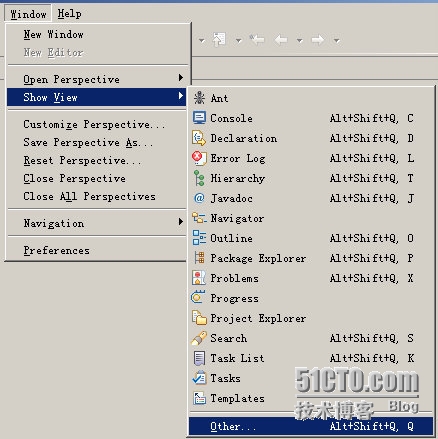Select Progress view label
This screenshot has height=439, width=438.
[234, 298]
